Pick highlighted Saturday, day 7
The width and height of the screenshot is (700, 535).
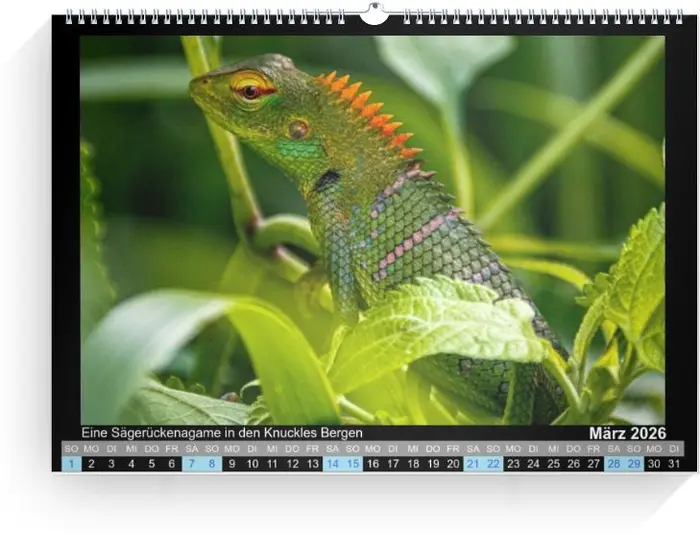pyautogui.click(x=192, y=464)
